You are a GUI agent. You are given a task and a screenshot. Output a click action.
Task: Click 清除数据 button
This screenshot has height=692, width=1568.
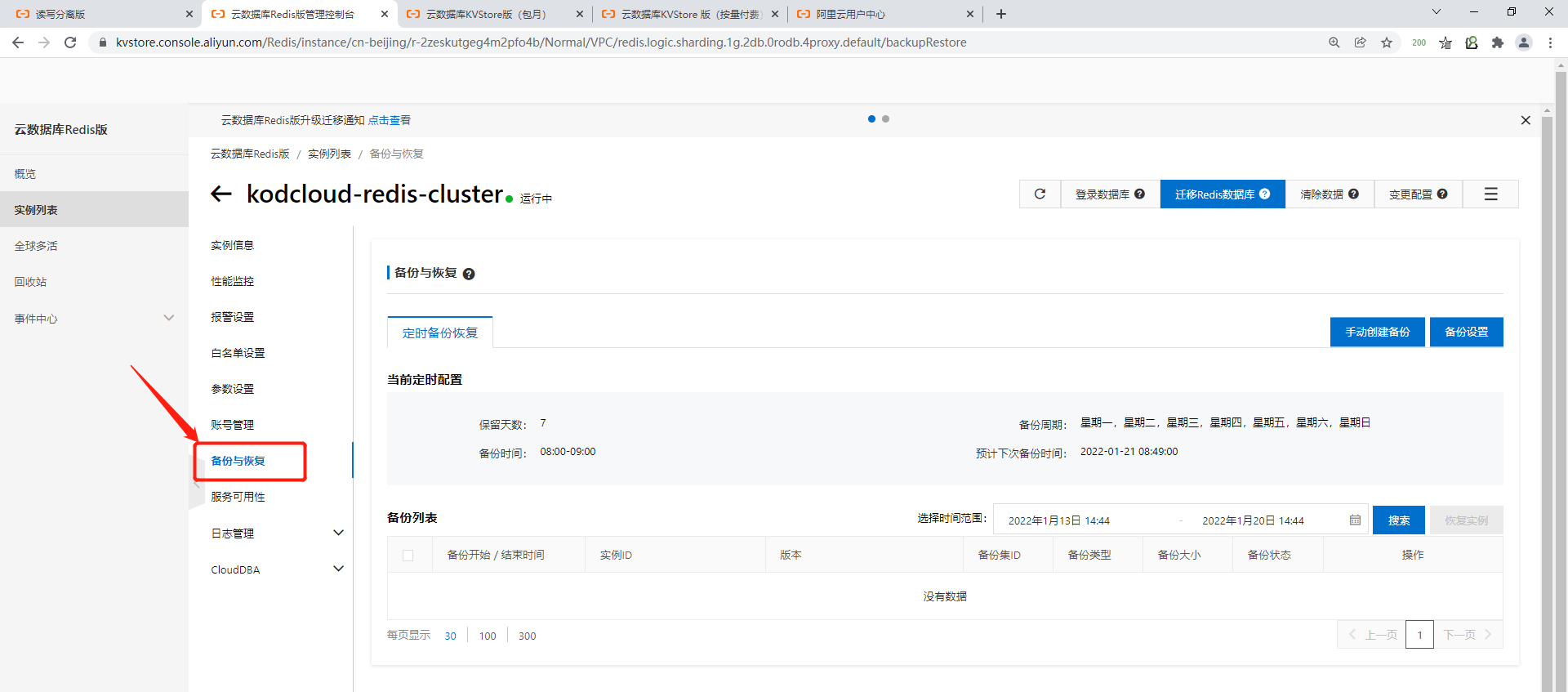(x=1330, y=194)
